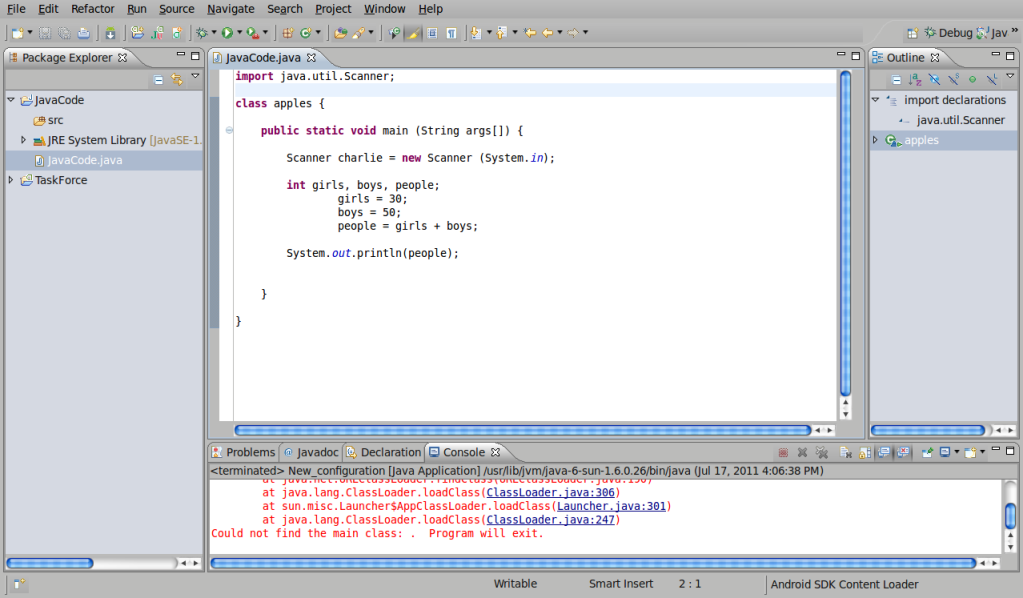This screenshot has height=598, width=1023.
Task: Sort Outline members alphabetically
Action: coord(915,79)
